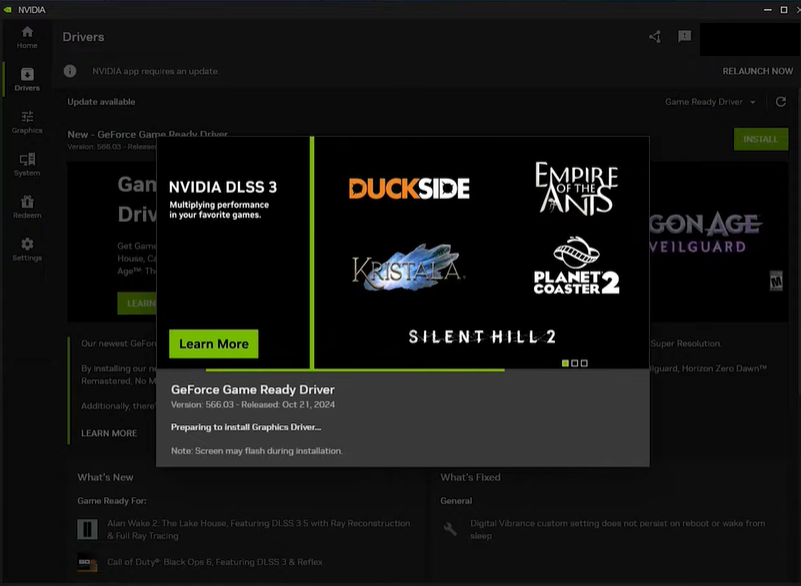Image resolution: width=801 pixels, height=586 pixels.
Task: Click 'Call of Duty: Black Ops 6' entry
Action: coord(215,562)
